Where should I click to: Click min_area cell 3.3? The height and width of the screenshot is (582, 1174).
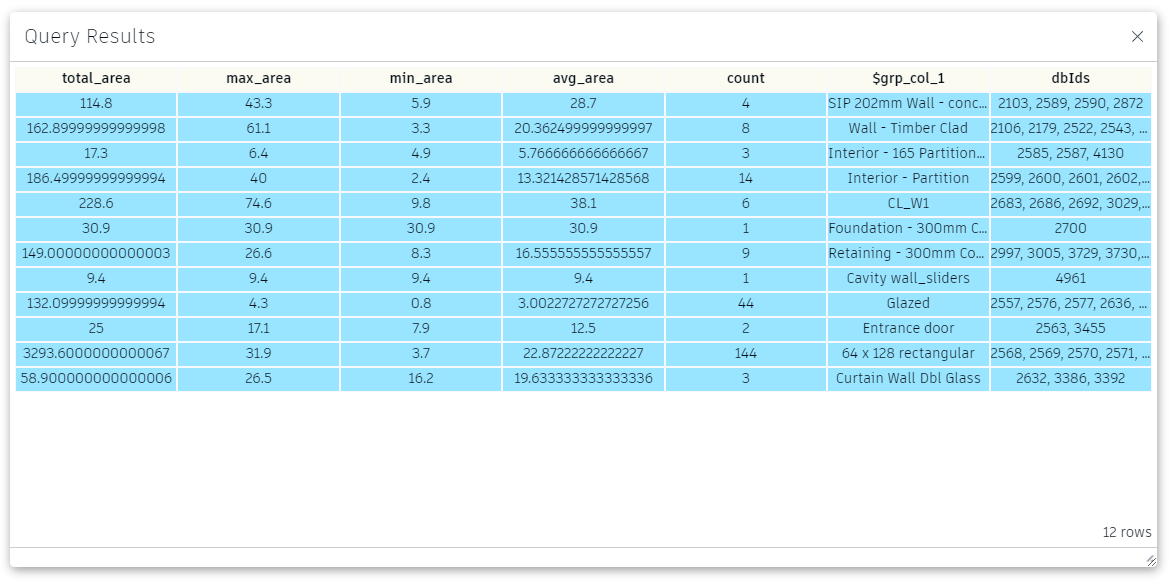pyautogui.click(x=421, y=128)
